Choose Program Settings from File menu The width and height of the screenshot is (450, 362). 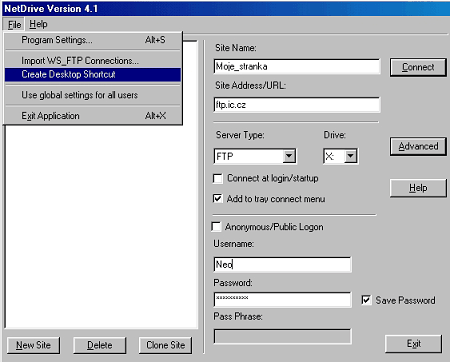coord(93,40)
